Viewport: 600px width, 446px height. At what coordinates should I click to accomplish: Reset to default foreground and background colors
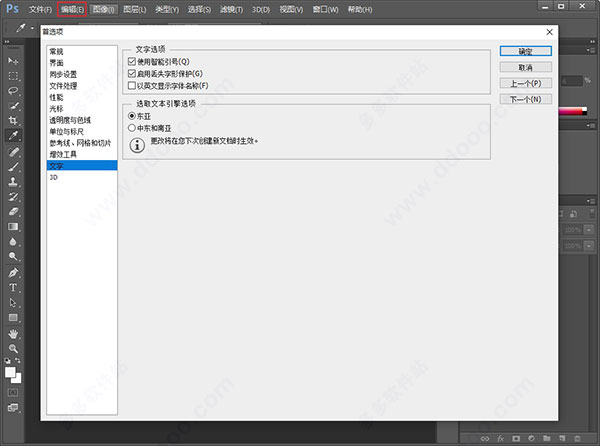click(x=7, y=360)
